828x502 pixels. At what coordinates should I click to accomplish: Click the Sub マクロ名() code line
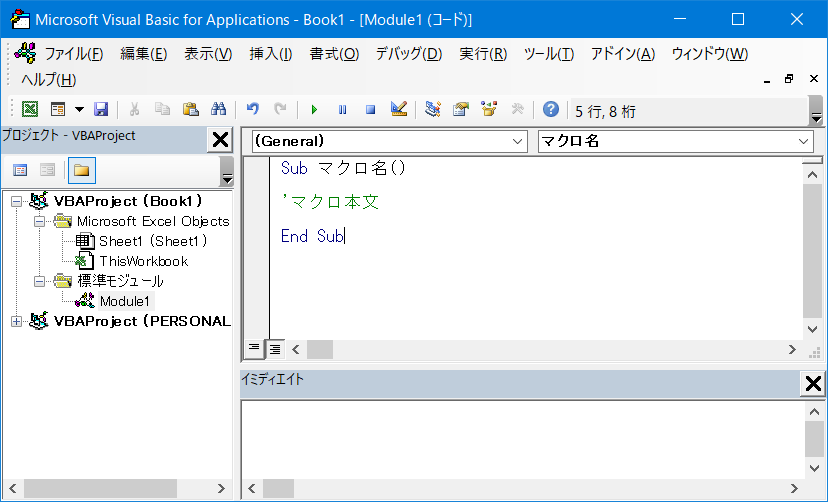click(x=343, y=168)
